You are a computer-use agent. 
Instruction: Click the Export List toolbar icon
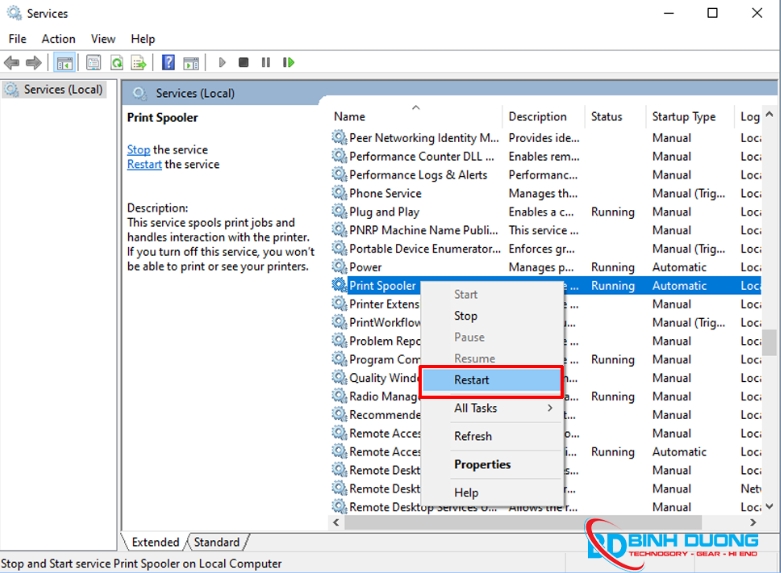click(x=138, y=62)
